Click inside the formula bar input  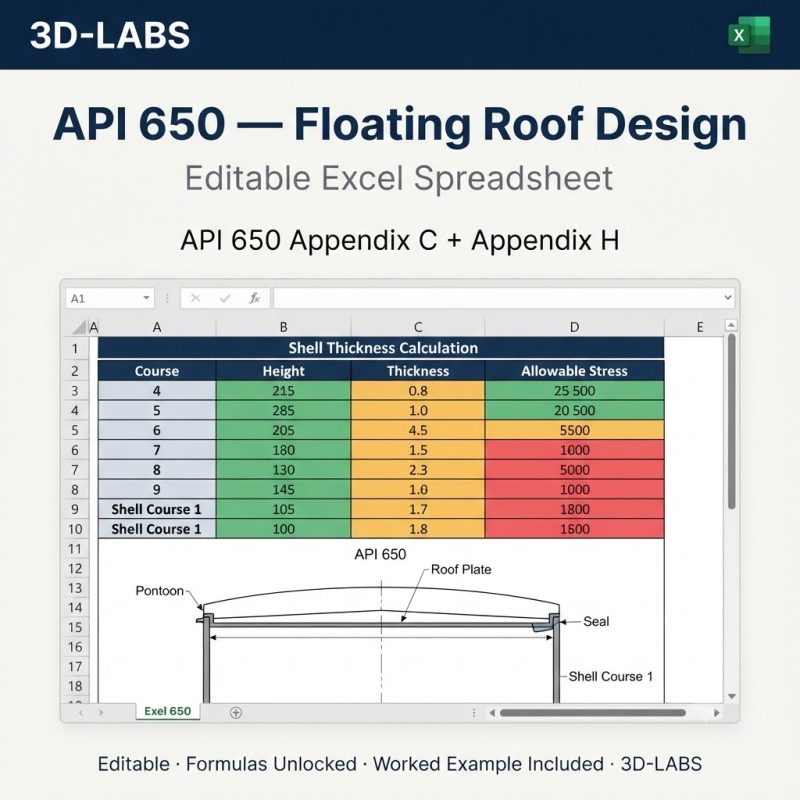497,298
